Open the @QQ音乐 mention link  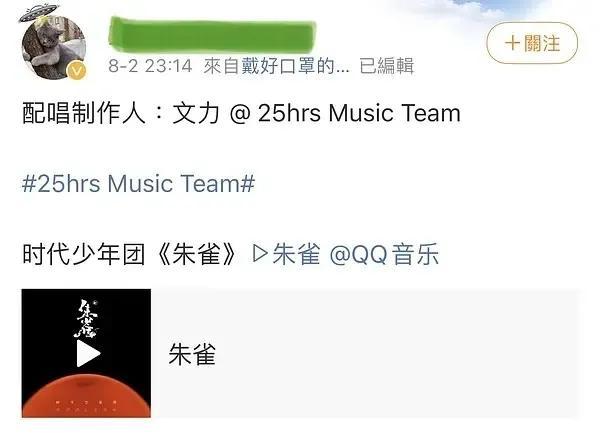point(384,254)
